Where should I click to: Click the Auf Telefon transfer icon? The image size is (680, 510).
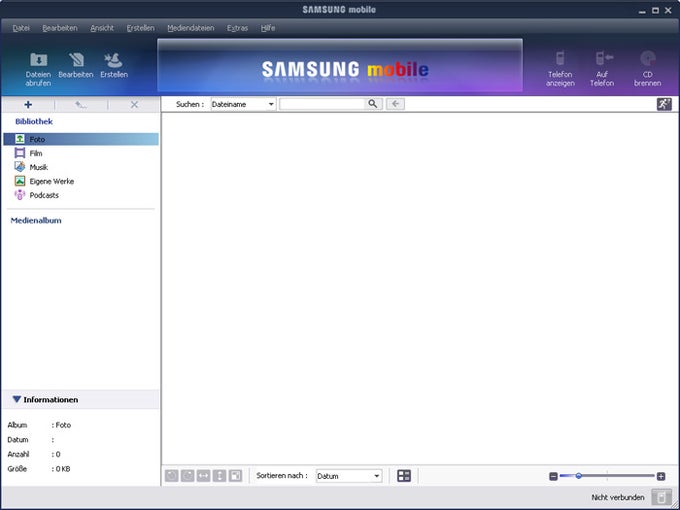tap(602, 69)
